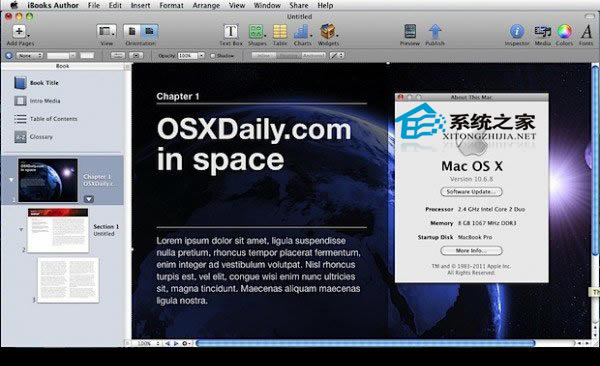Open the Arrange menu
Image resolution: width=600 pixels, height=366 pixels.
pyautogui.click(x=206, y=5)
